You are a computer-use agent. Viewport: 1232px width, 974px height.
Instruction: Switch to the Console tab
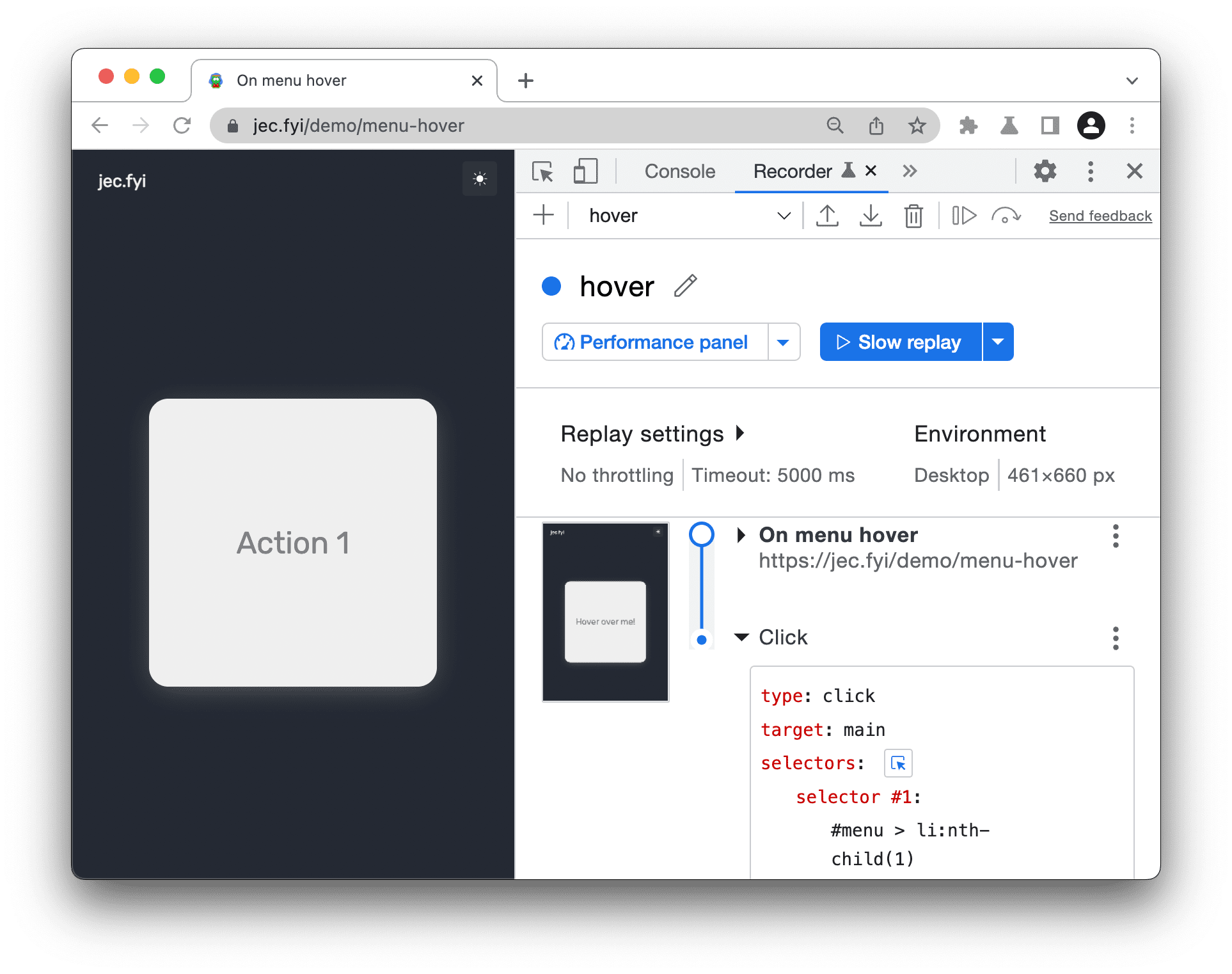point(678,172)
